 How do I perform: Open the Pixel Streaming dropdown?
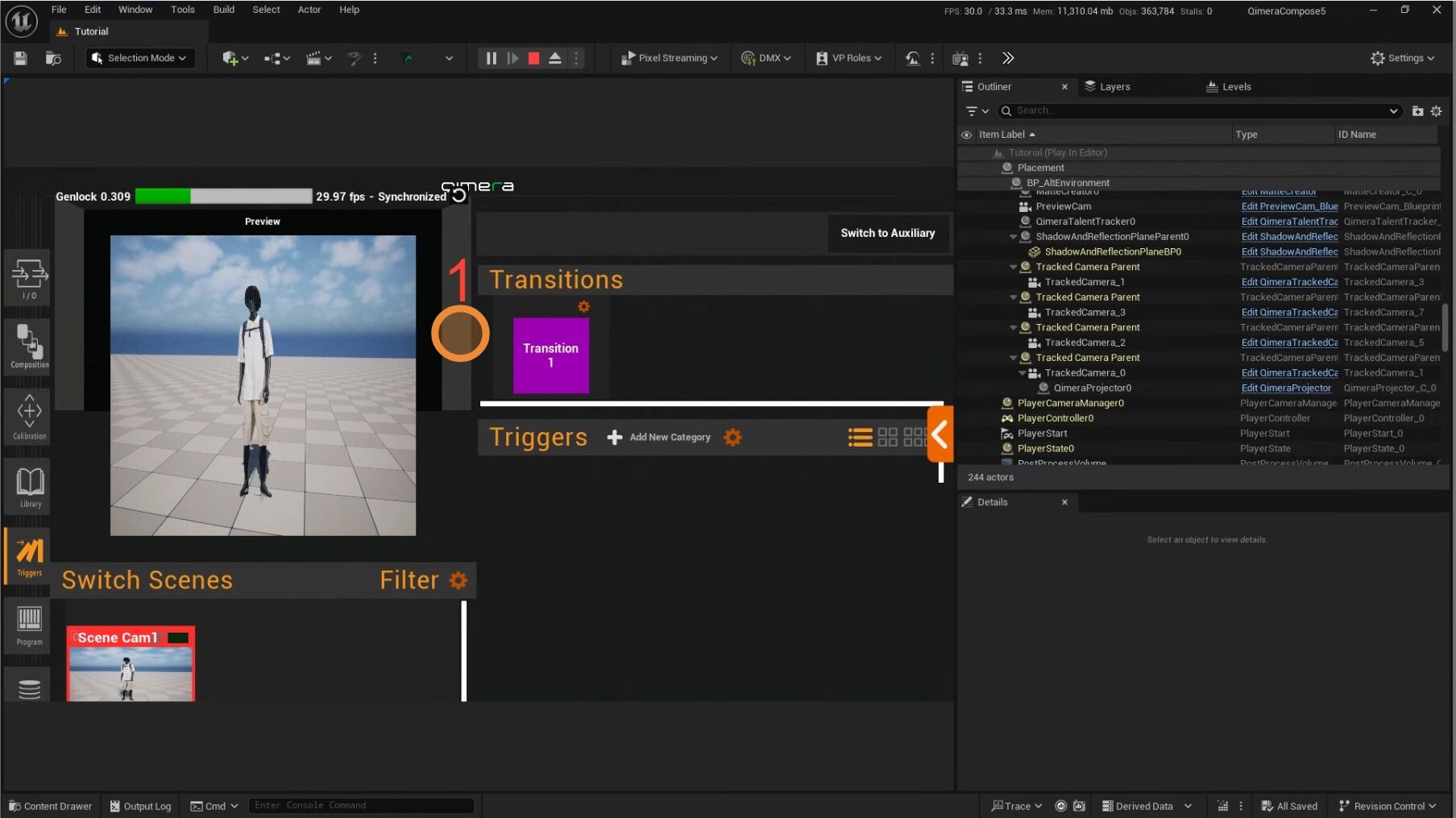pos(670,58)
